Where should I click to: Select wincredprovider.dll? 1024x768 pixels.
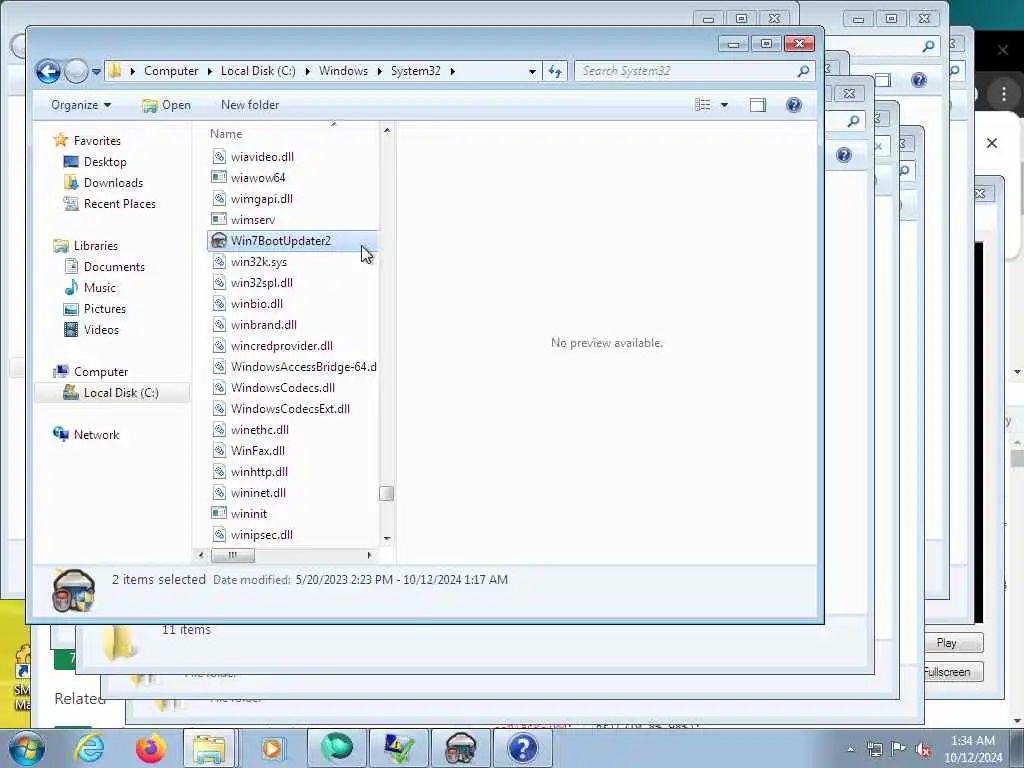coord(281,346)
